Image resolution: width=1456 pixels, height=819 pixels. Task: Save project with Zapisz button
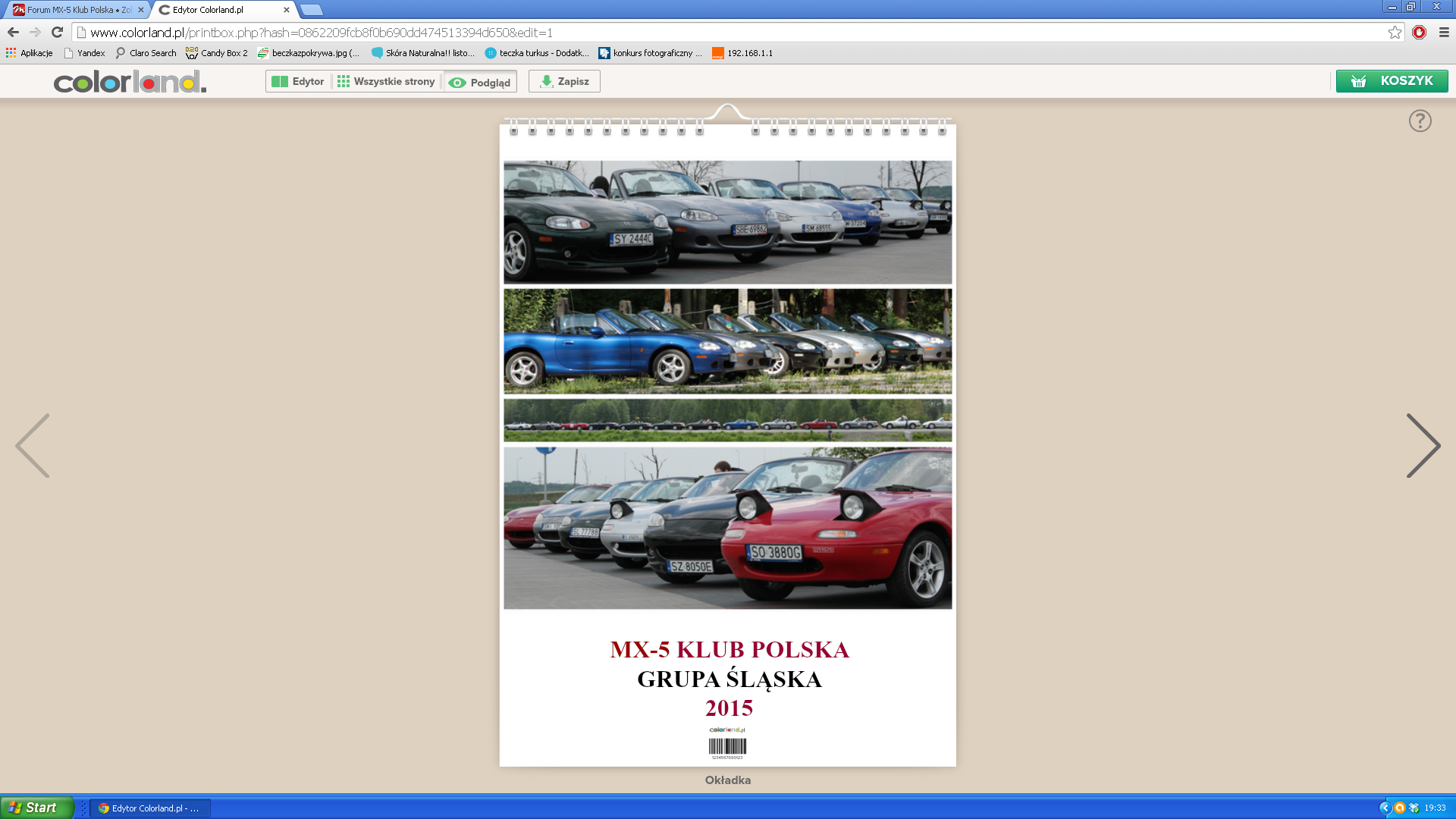pos(564,81)
